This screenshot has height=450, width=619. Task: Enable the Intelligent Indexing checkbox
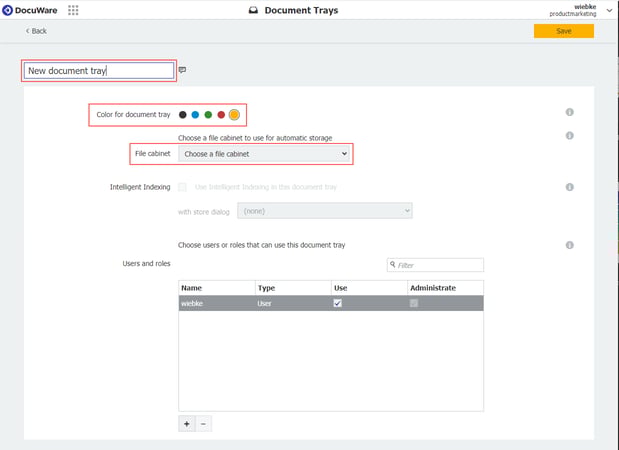click(x=182, y=187)
